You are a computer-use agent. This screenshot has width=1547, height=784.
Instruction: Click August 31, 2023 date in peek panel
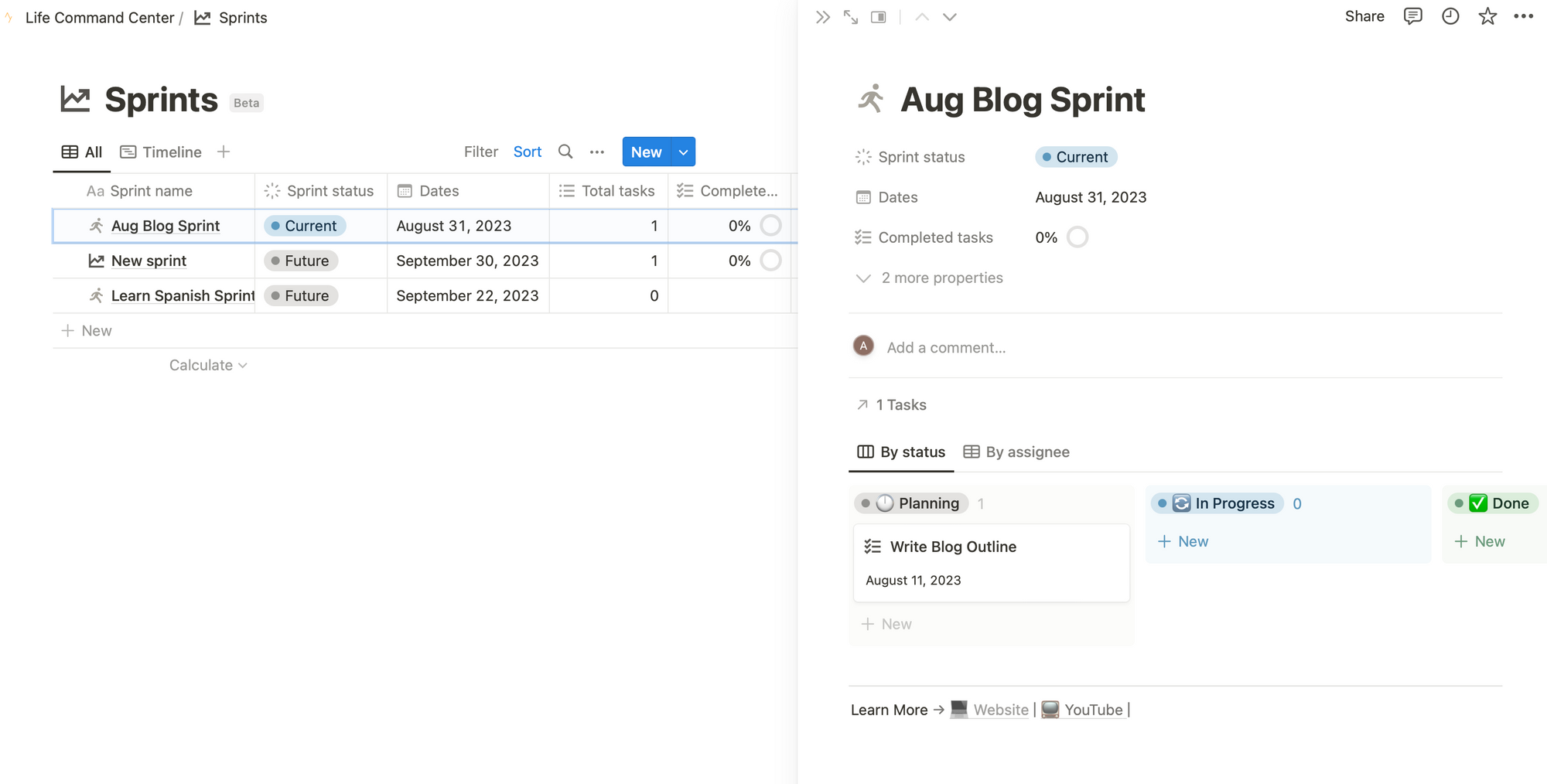[x=1091, y=197]
